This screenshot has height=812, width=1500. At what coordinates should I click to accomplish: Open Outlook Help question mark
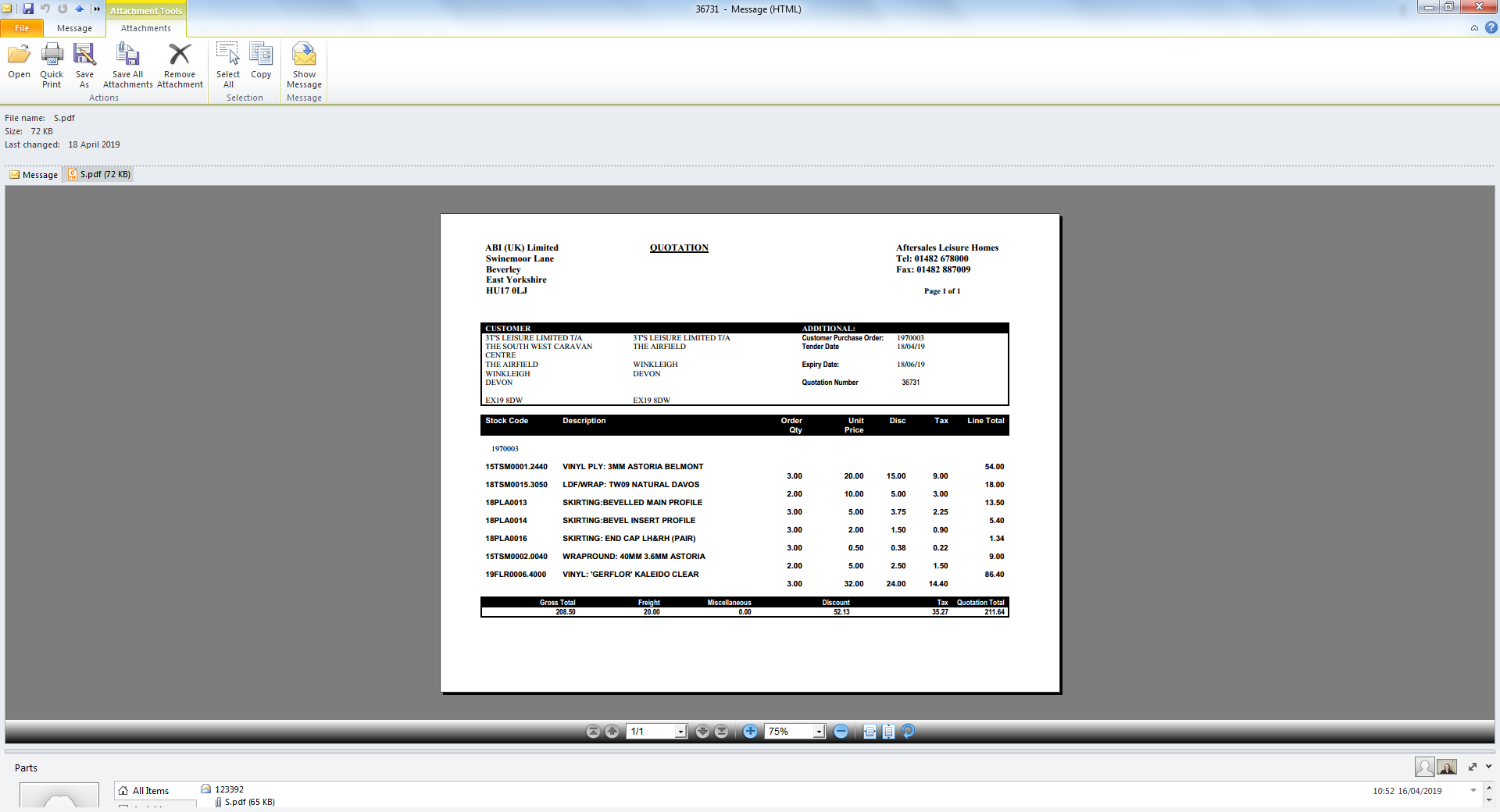(1491, 27)
